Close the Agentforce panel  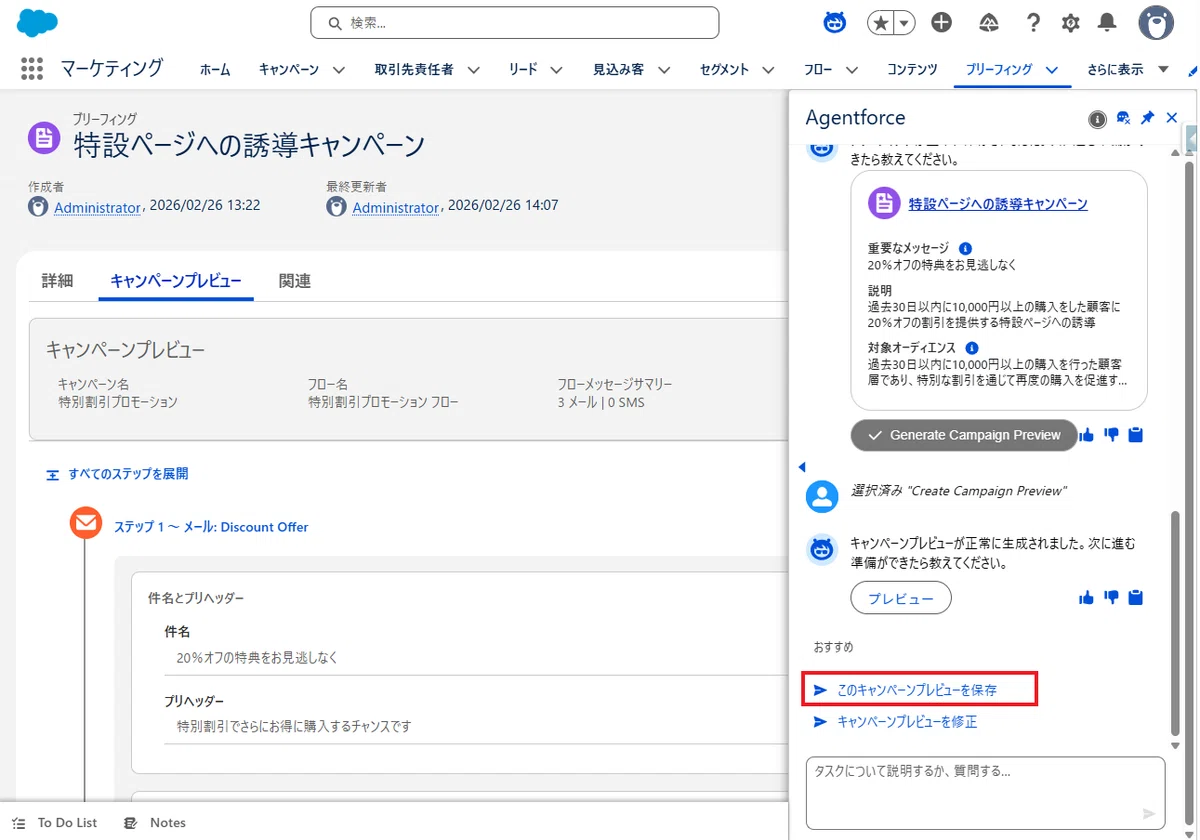[x=1172, y=118]
